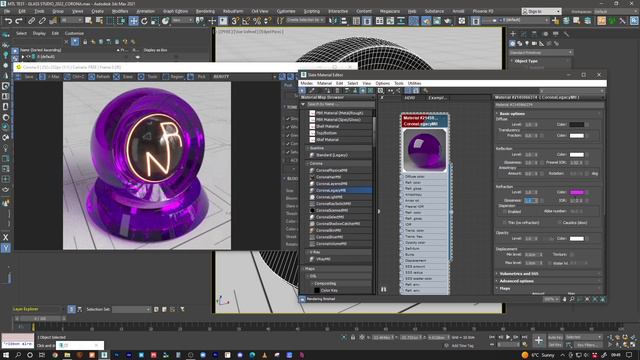Screen dimensions: 640x360
Task: Click Region in Corona frame buffer
Action: 173,77
